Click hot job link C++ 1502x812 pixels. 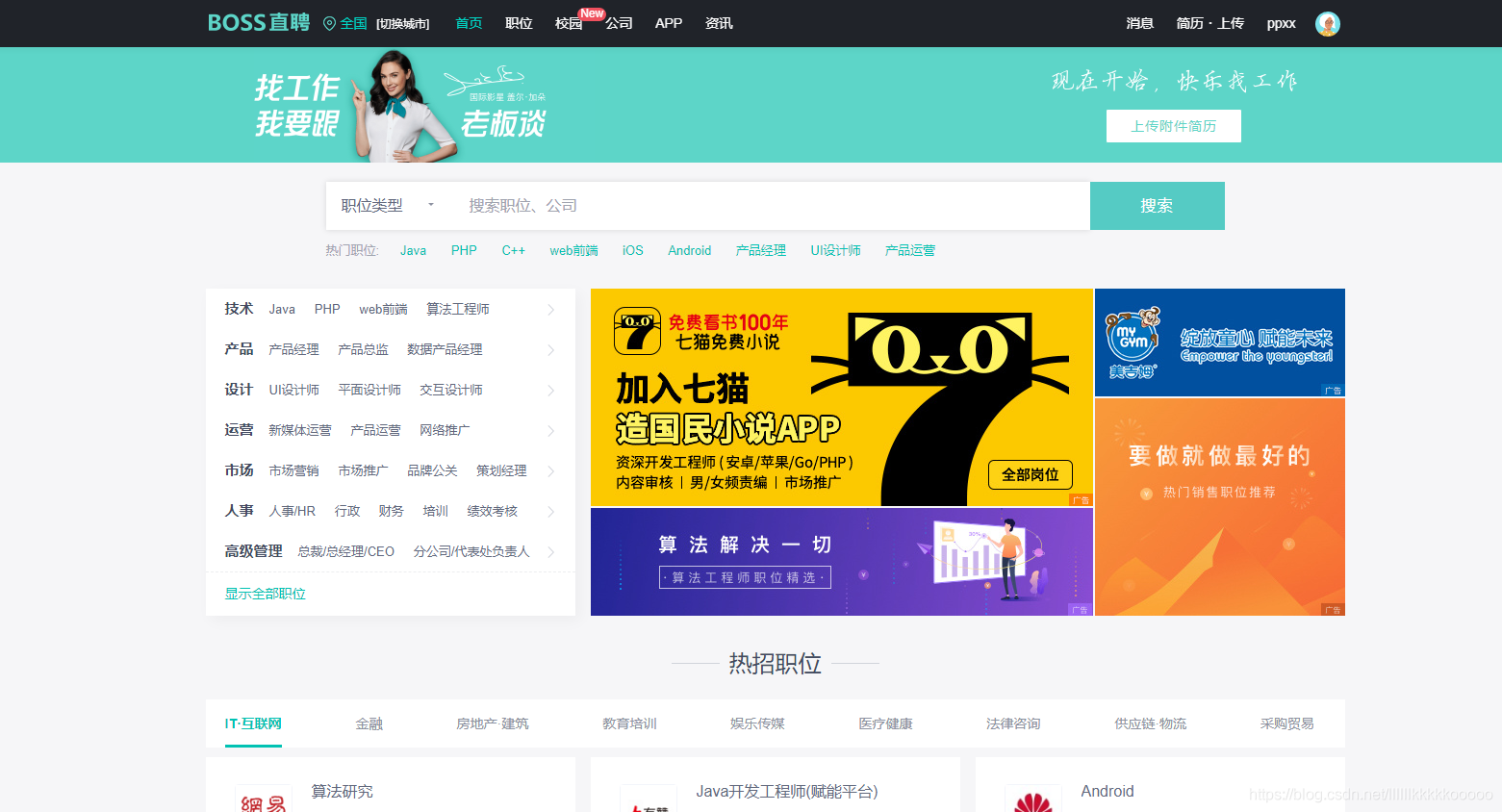tap(513, 250)
